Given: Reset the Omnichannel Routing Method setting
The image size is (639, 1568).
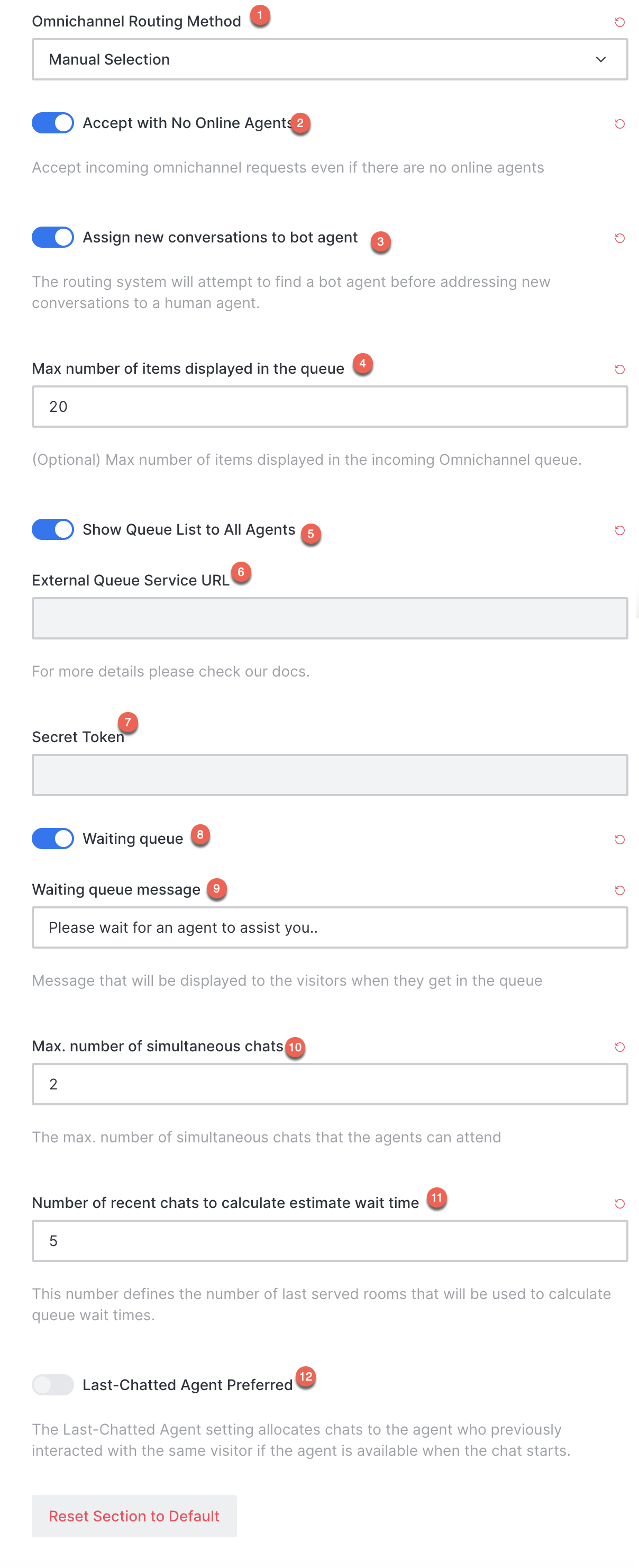Looking at the screenshot, I should [619, 22].
